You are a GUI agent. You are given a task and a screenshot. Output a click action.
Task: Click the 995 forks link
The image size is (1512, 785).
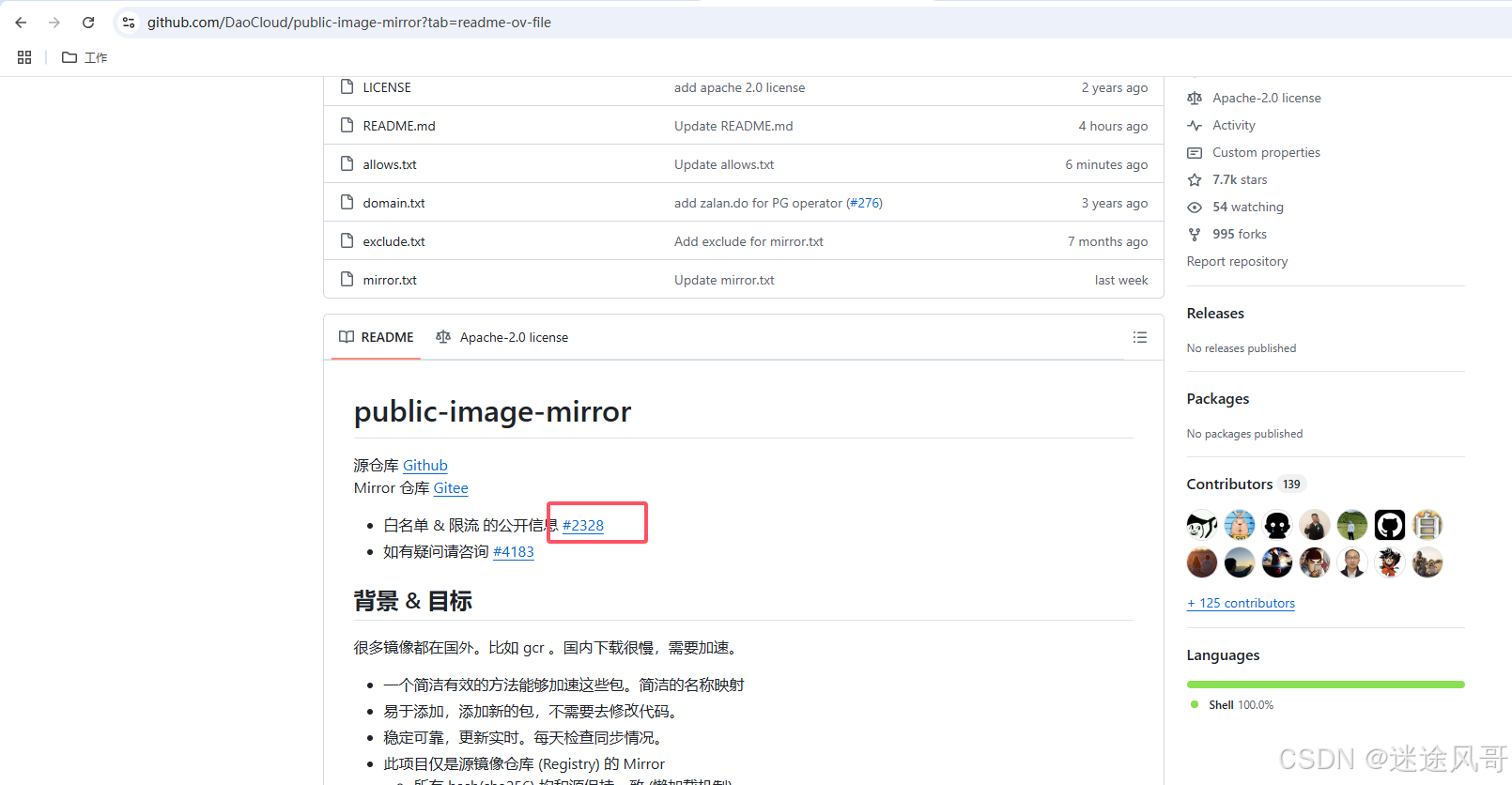click(x=1239, y=234)
